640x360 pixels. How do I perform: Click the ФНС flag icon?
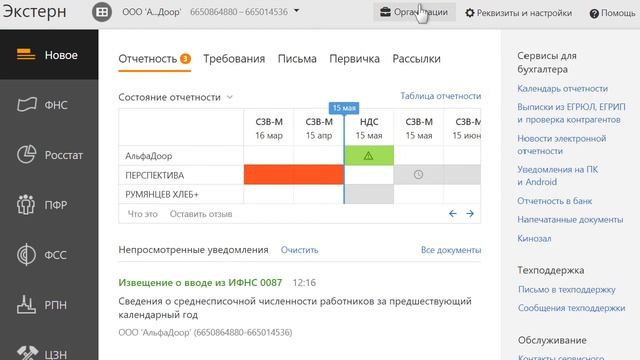click(x=27, y=104)
